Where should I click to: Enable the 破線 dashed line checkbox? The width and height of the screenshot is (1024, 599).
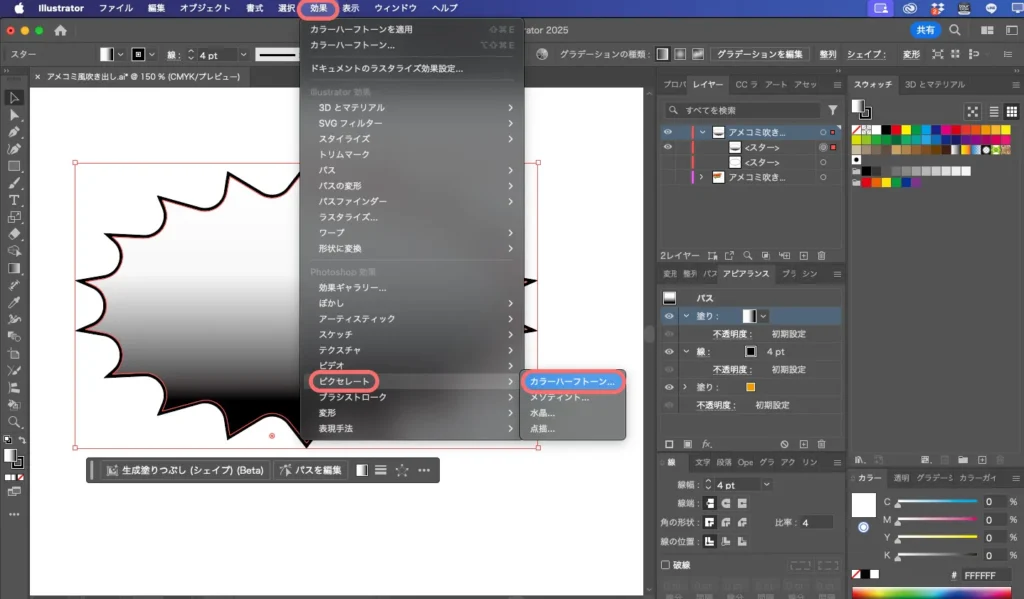(667, 565)
